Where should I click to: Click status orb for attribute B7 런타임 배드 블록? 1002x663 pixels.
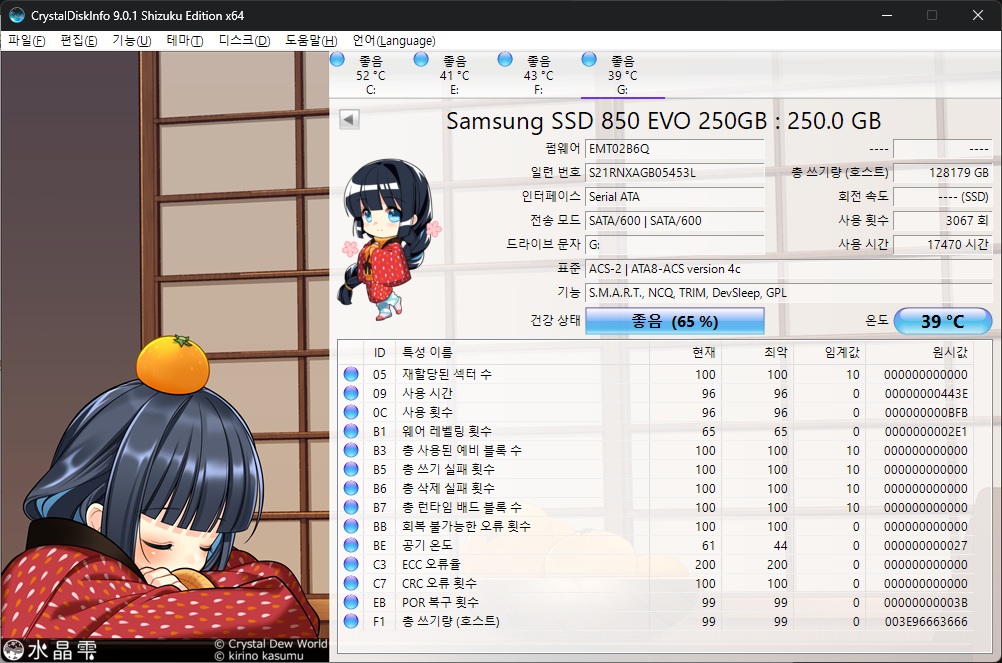tap(351, 507)
